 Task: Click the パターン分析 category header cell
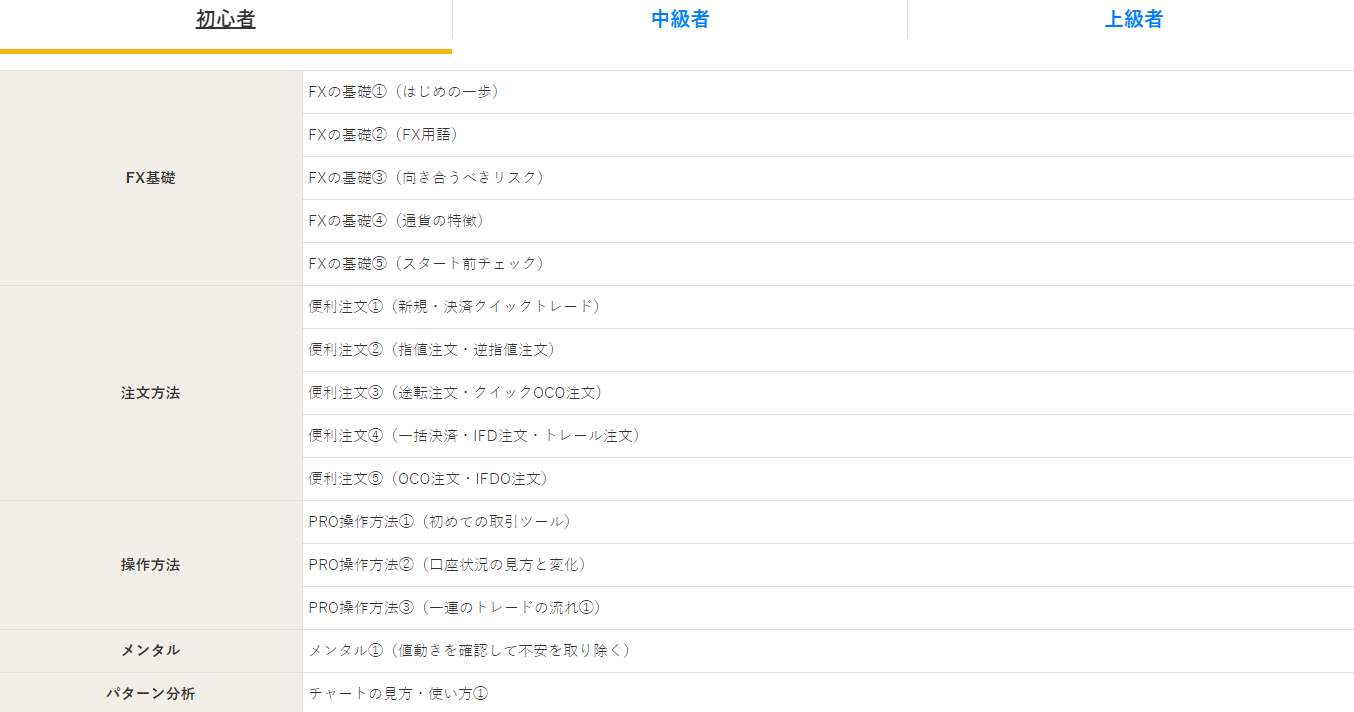pyautogui.click(x=151, y=693)
